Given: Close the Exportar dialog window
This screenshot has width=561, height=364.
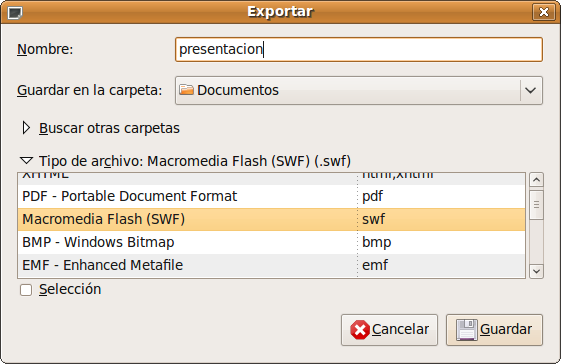Looking at the screenshot, I should (543, 12).
